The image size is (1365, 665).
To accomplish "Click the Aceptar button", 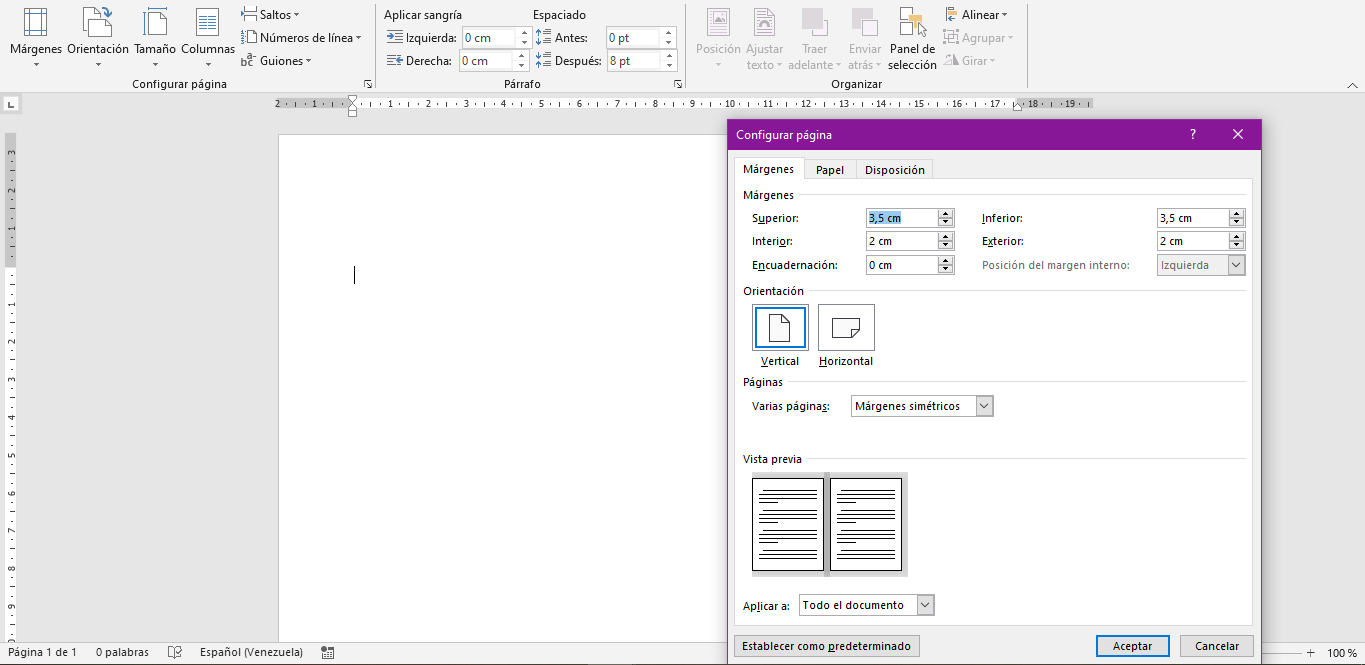I will (1132, 646).
